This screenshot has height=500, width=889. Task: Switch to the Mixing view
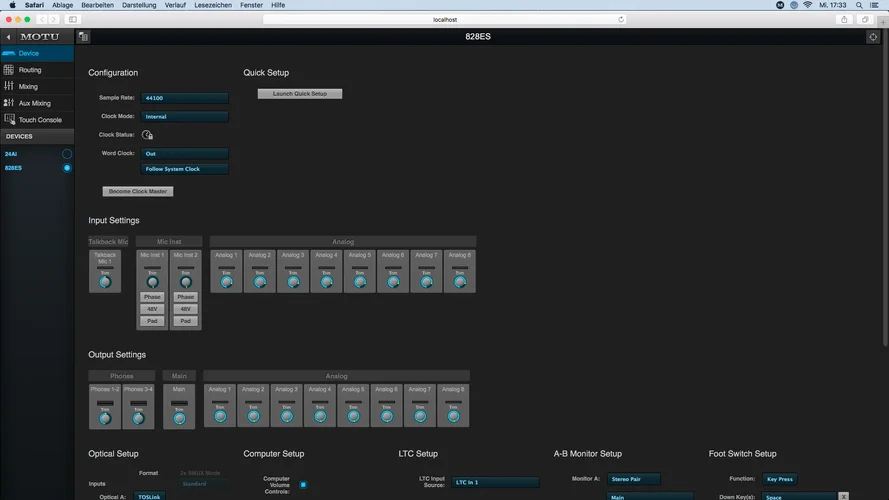(28, 87)
